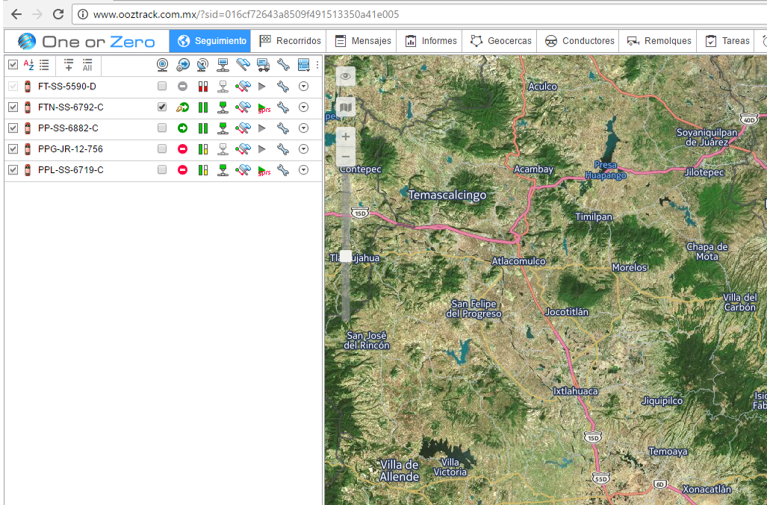
Task: Click the truck messages column header icon
Action: click(263, 65)
